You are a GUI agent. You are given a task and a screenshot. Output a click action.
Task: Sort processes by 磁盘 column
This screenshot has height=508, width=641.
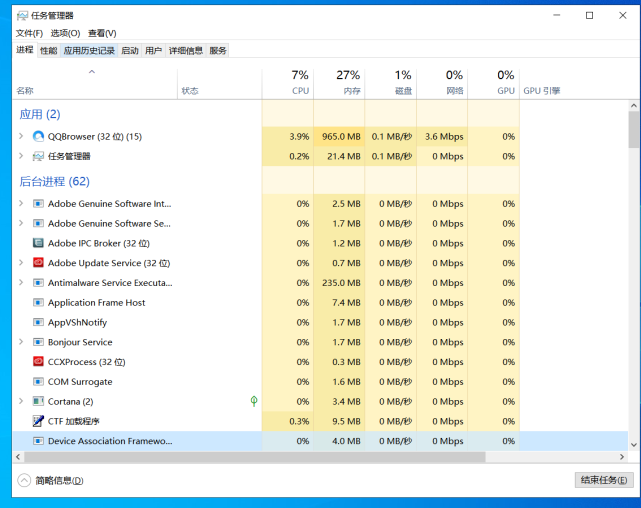(390, 84)
